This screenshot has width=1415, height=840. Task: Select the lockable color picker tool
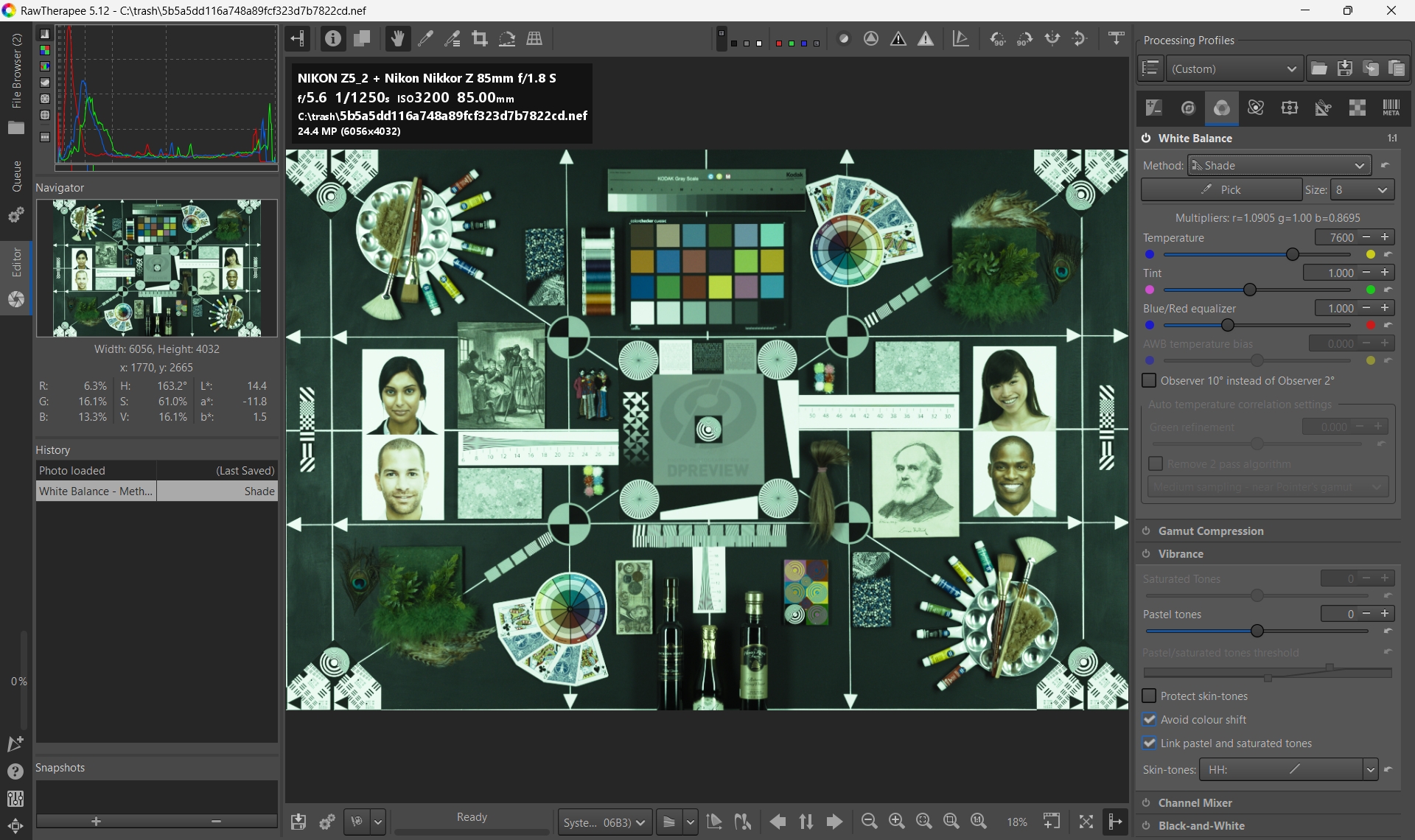point(453,38)
